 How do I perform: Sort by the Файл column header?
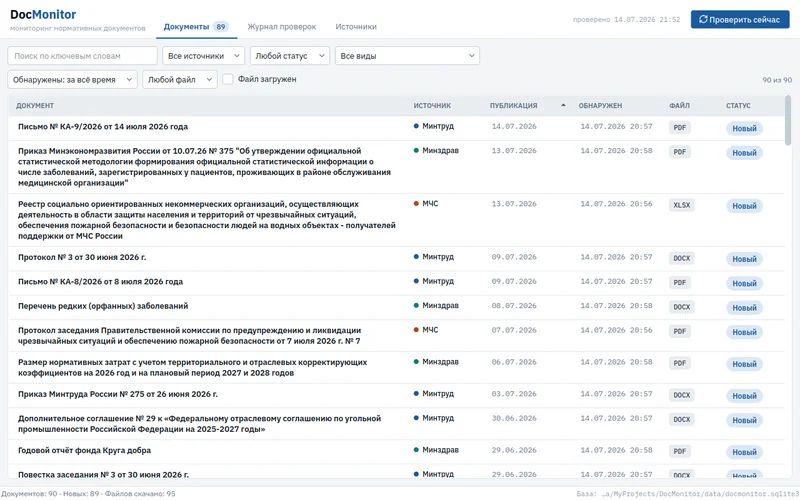679,106
